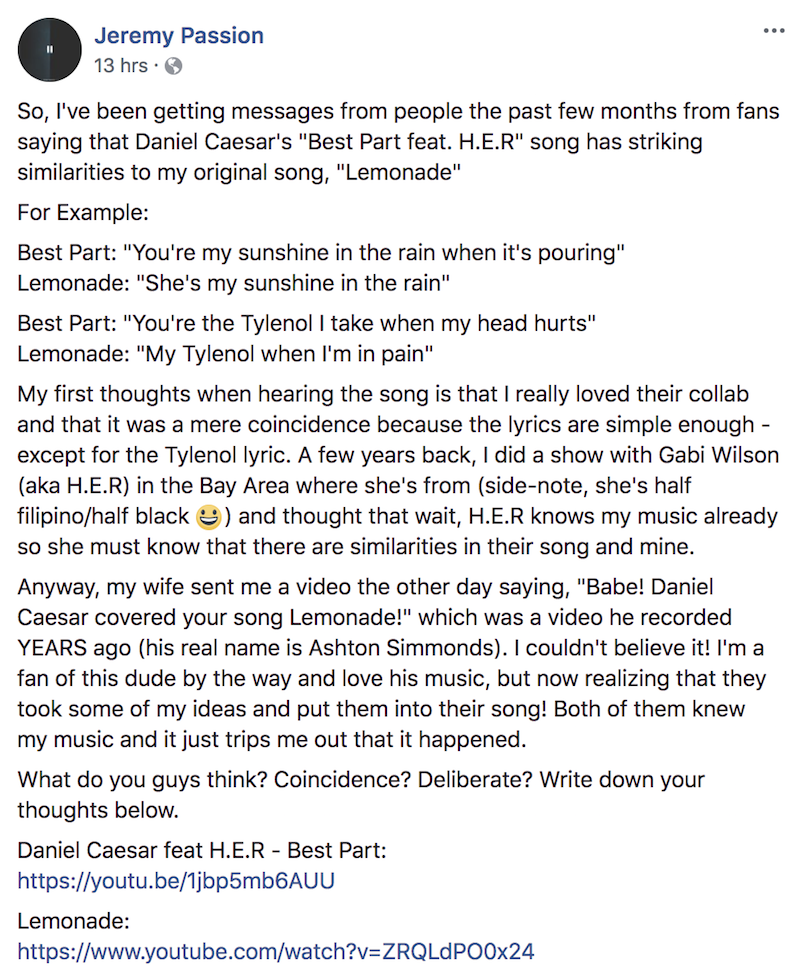The width and height of the screenshot is (800, 977).
Task: Open the Lemonade youtube.com watch link
Action: coord(276,951)
